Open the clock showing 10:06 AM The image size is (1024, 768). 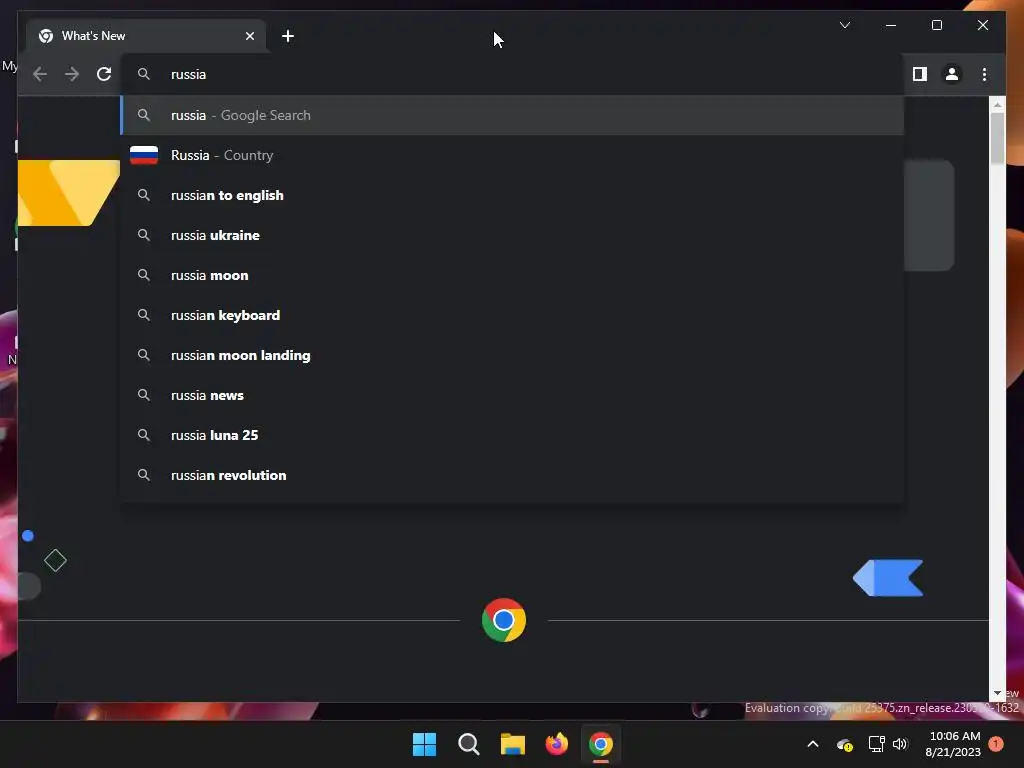[x=953, y=744]
